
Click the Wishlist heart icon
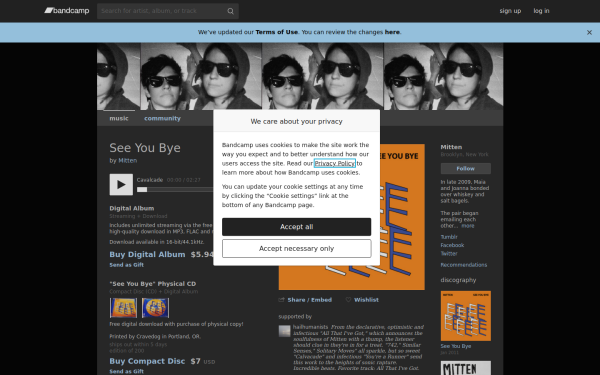click(348, 300)
